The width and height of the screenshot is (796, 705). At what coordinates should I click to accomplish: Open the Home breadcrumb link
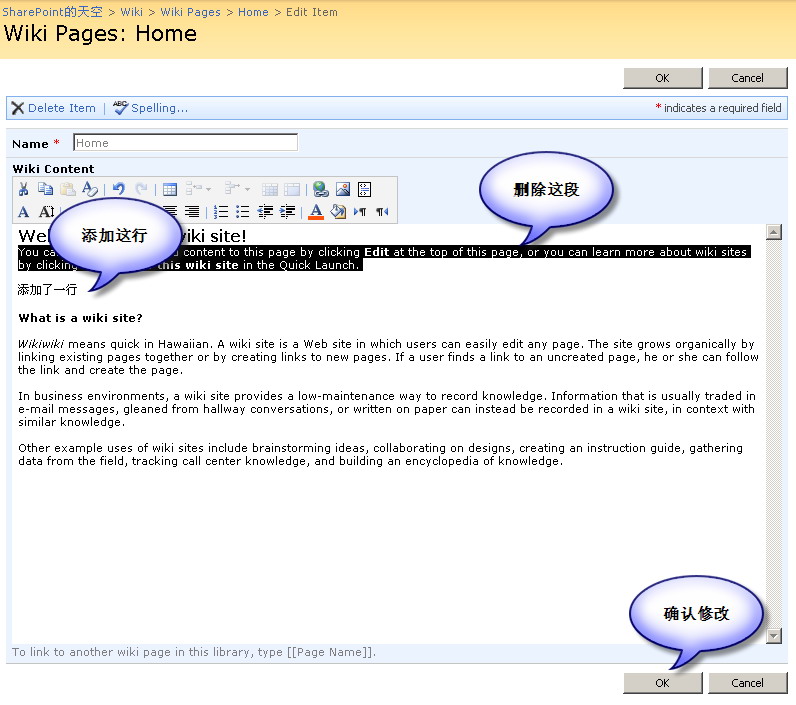[x=253, y=12]
